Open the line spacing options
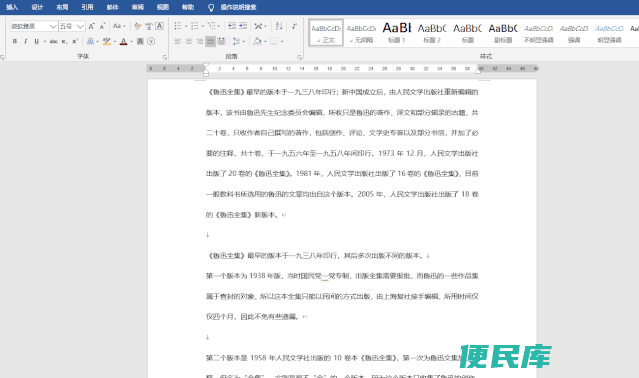 point(236,41)
